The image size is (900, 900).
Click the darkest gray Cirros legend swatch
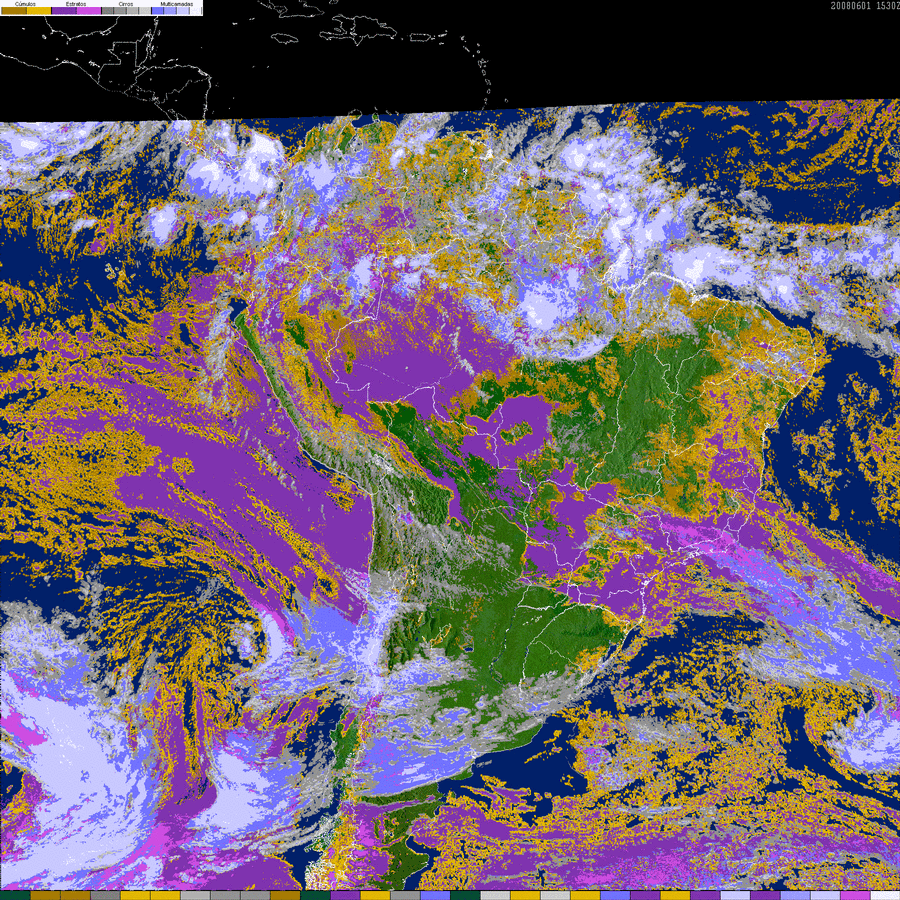[x=107, y=10]
